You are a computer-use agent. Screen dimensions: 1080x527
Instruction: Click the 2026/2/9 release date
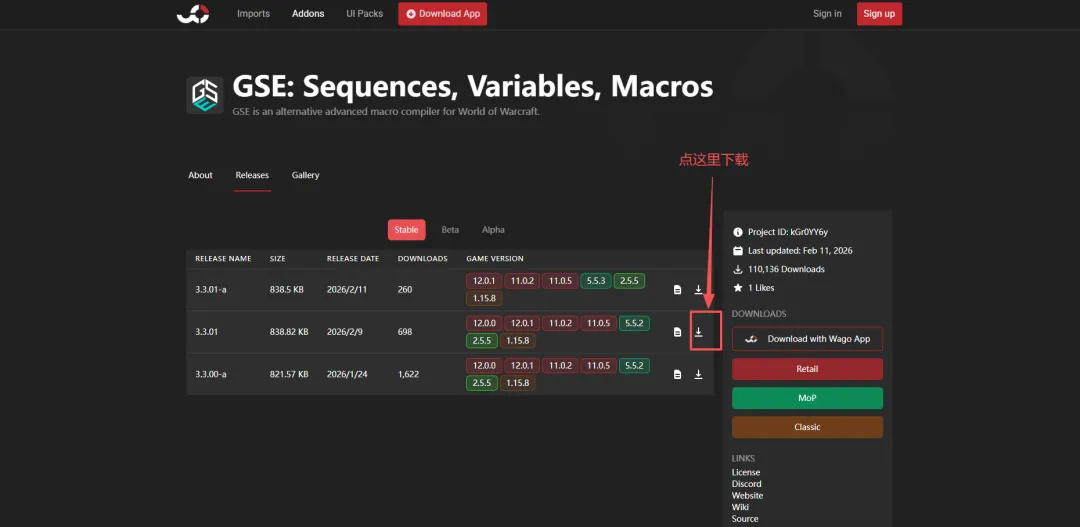tap(345, 332)
